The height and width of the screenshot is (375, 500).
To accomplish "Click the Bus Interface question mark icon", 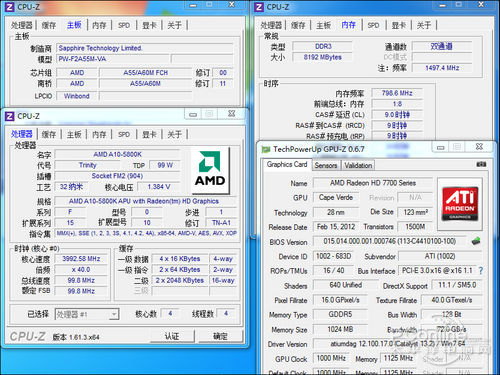I will point(481,271).
